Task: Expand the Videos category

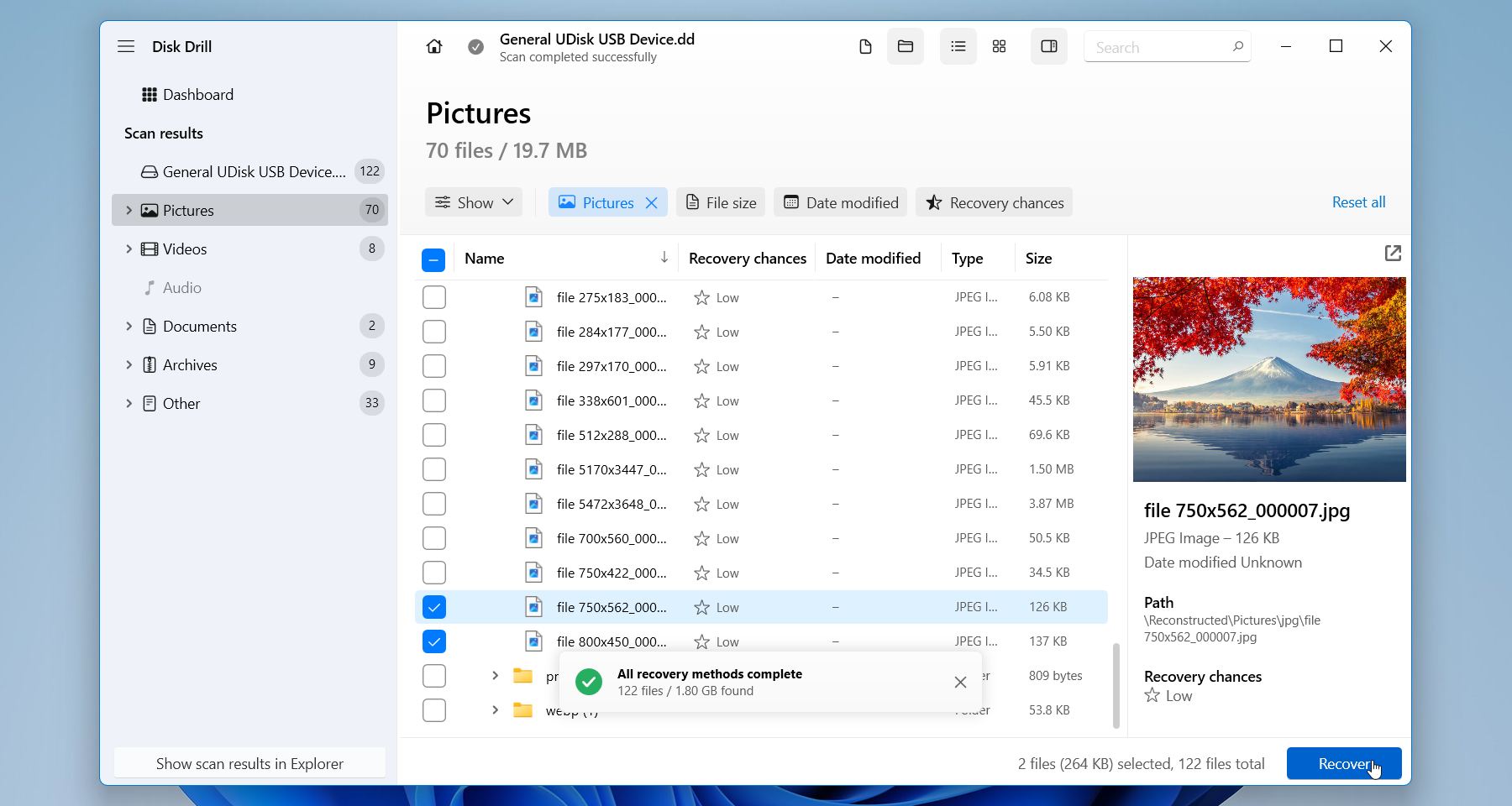Action: [x=129, y=249]
